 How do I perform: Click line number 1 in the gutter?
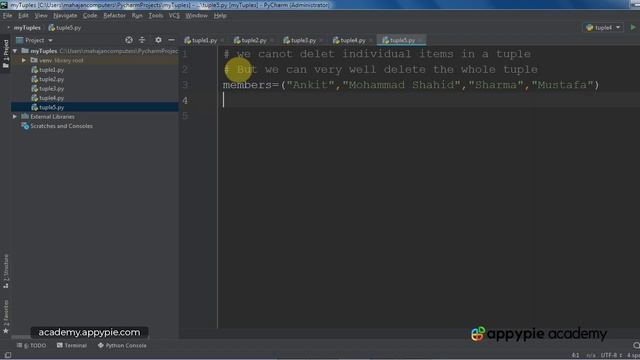point(185,54)
